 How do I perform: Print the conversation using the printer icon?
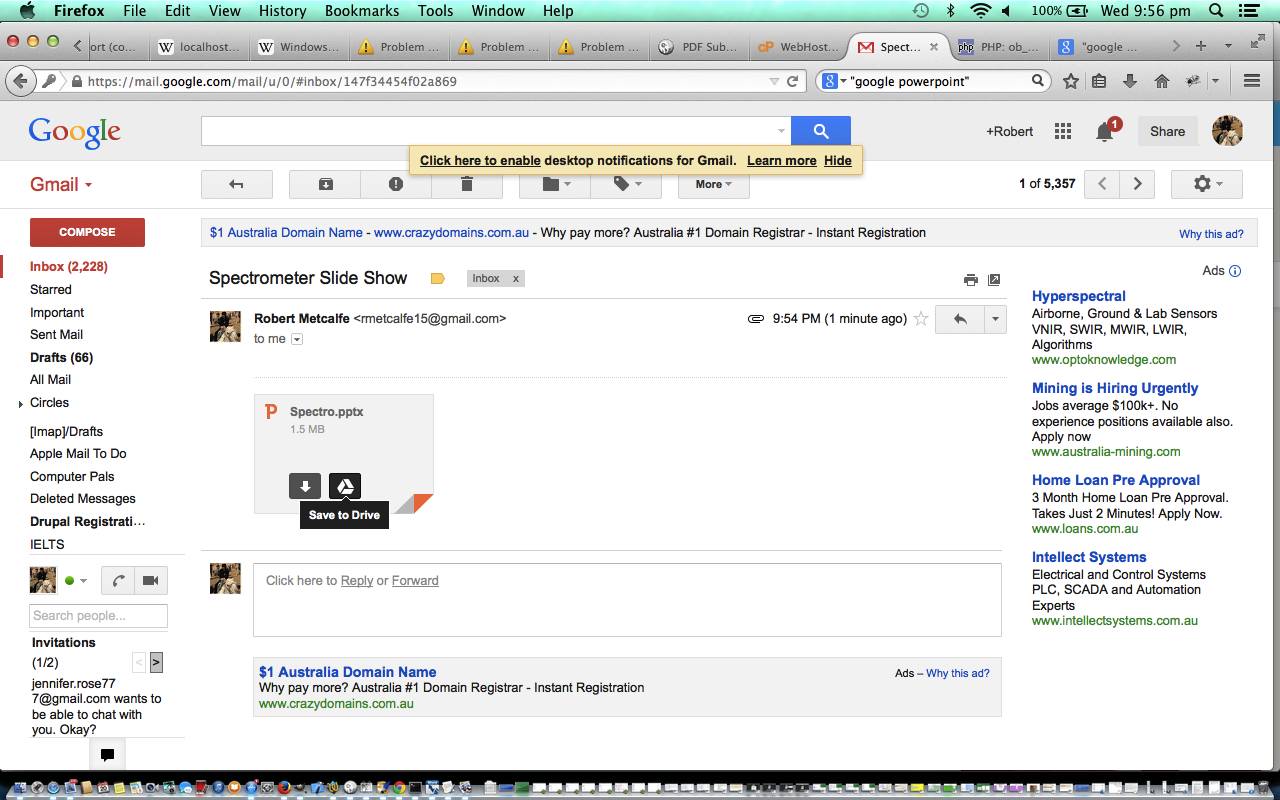click(970, 280)
